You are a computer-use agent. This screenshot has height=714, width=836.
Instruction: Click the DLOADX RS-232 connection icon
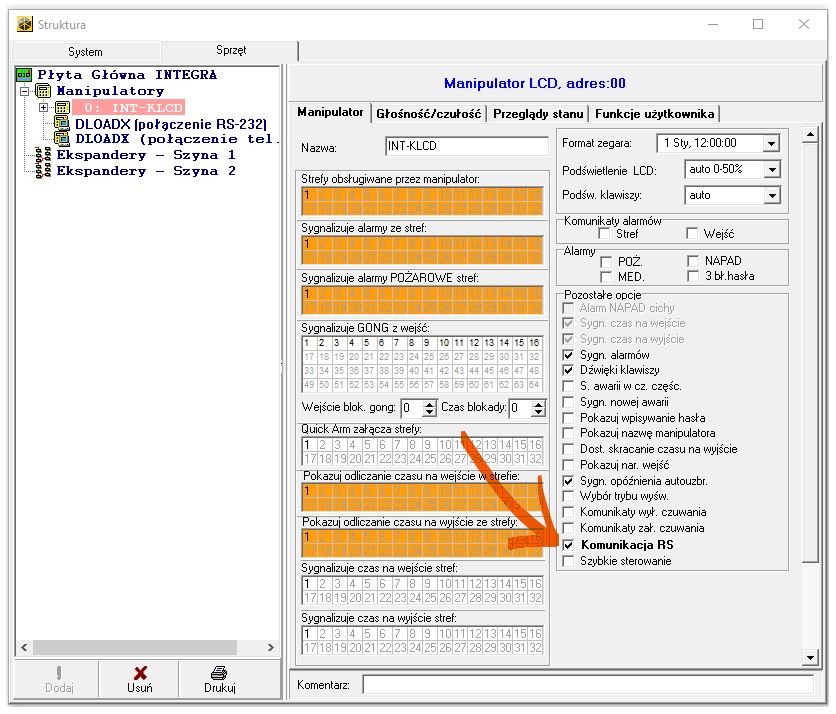[61, 124]
